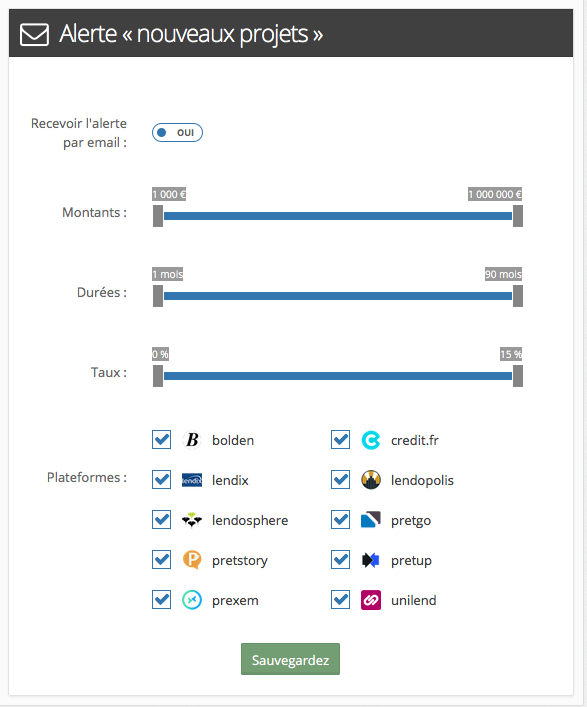Click the lendosphere logo icon
Viewport: 587px width, 707px height.
pos(192,520)
